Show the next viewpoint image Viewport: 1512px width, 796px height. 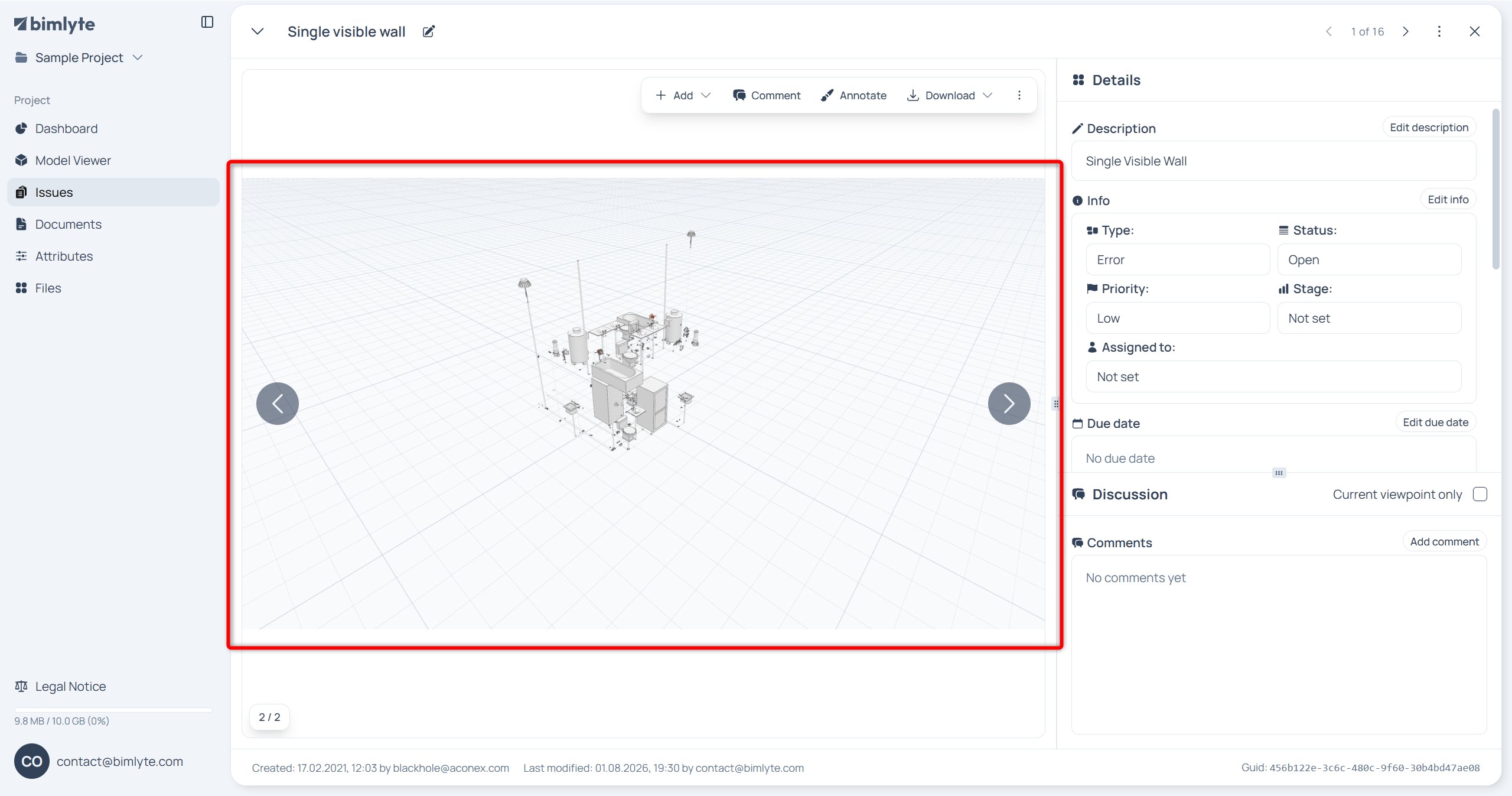pyautogui.click(x=1009, y=404)
